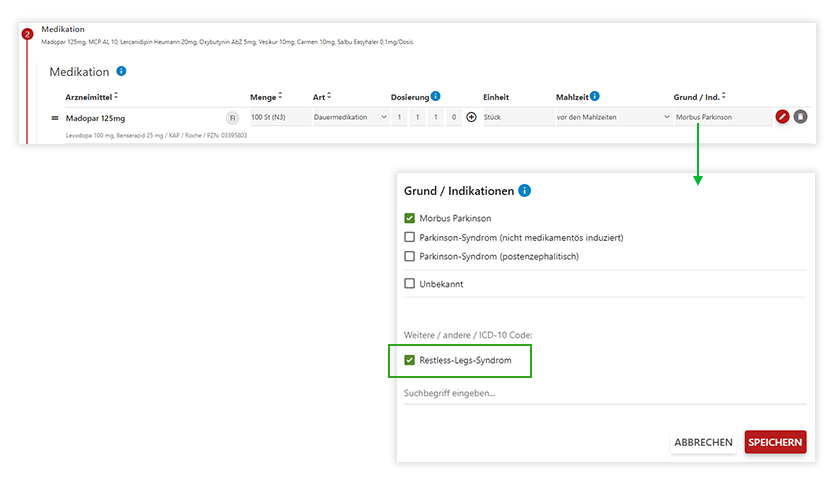Uncheck the Morbus Parkinson checkbox
831x481 pixels.
coord(410,218)
